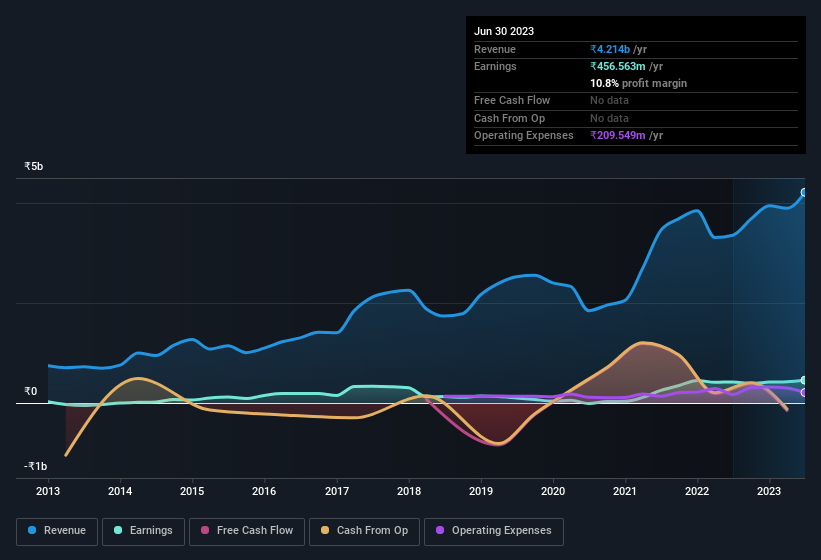The height and width of the screenshot is (560, 821).
Task: Toggle the Revenue legend button
Action: tap(57, 531)
